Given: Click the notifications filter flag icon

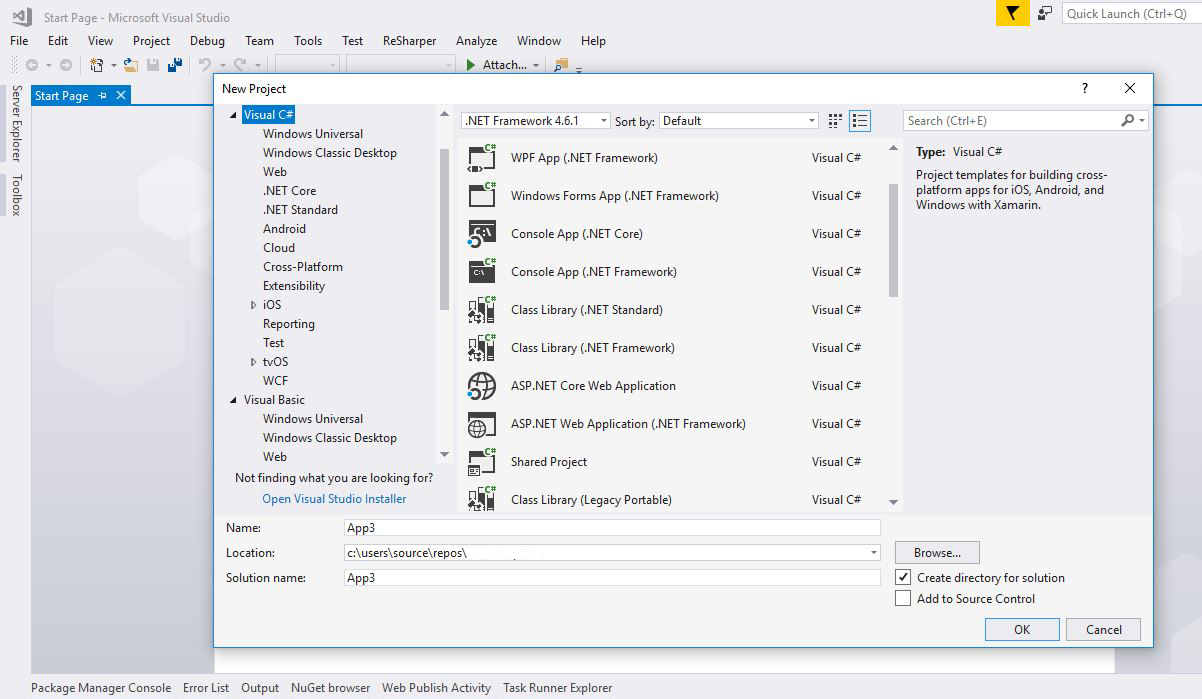Looking at the screenshot, I should [1012, 13].
